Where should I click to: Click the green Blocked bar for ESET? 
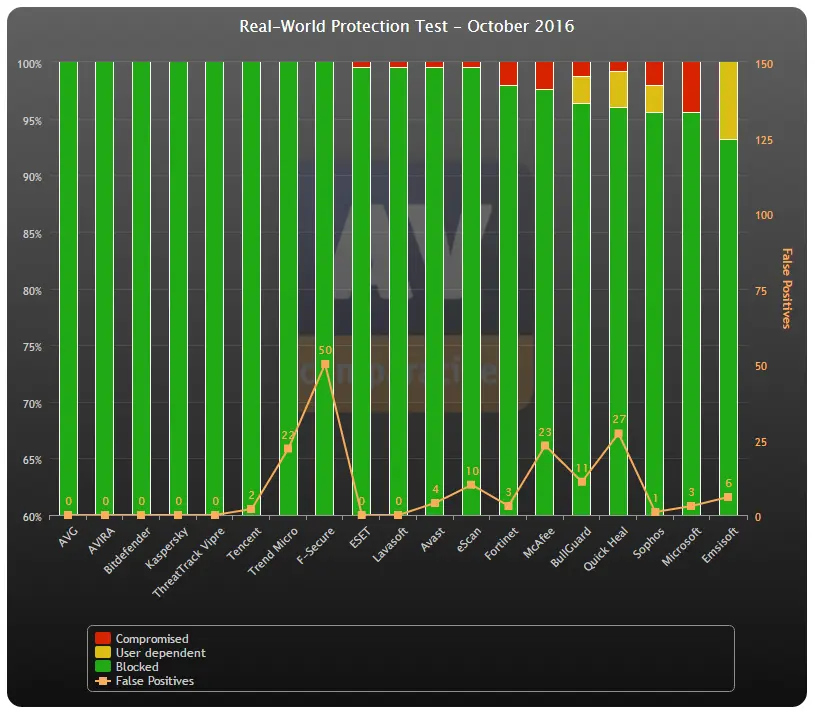pyautogui.click(x=361, y=291)
